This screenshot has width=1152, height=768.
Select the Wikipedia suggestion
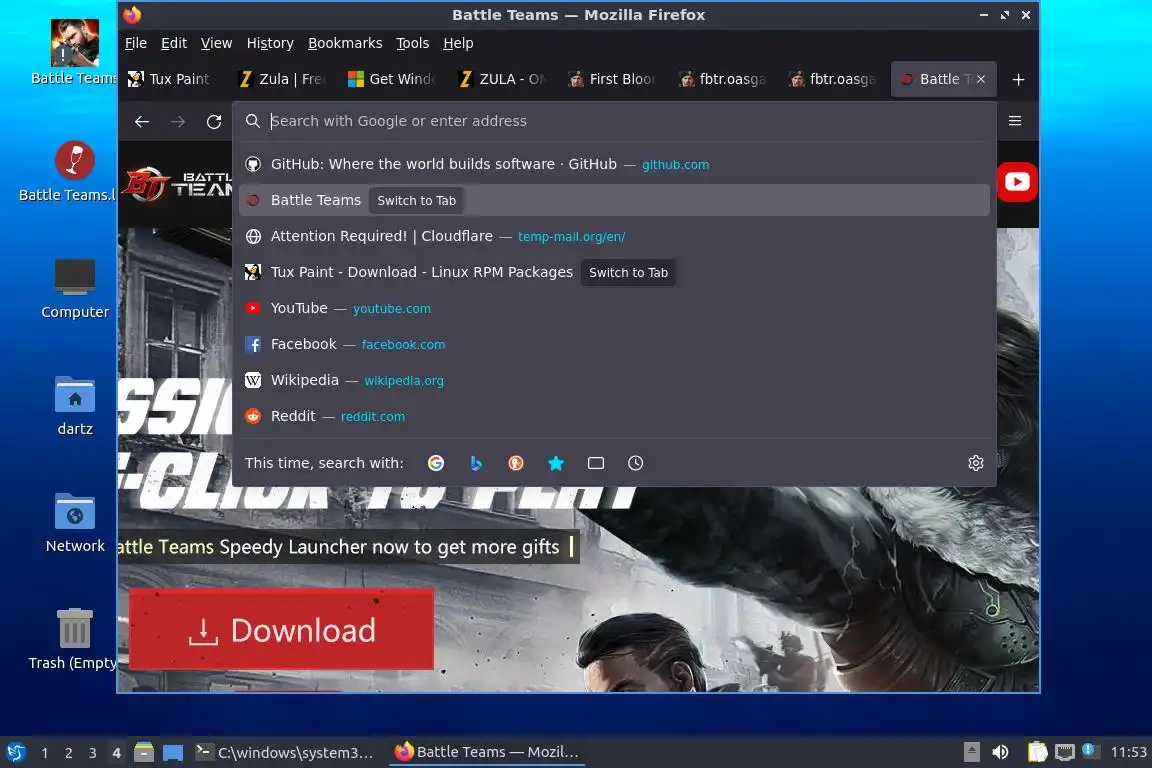point(614,381)
